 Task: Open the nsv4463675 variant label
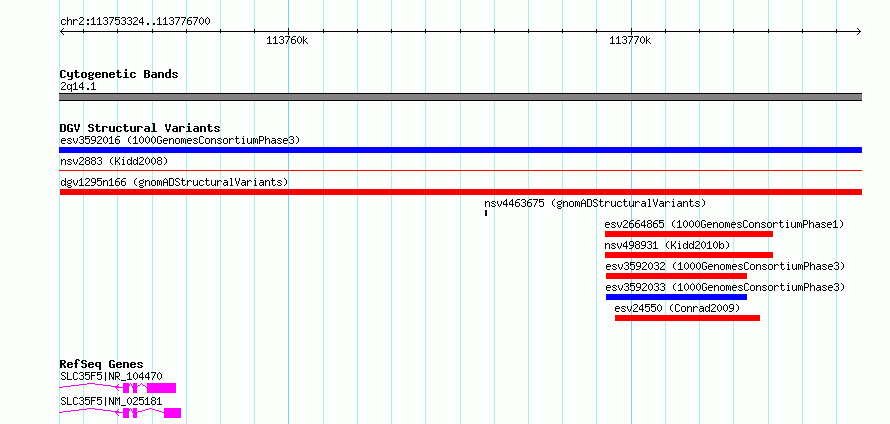click(x=595, y=203)
